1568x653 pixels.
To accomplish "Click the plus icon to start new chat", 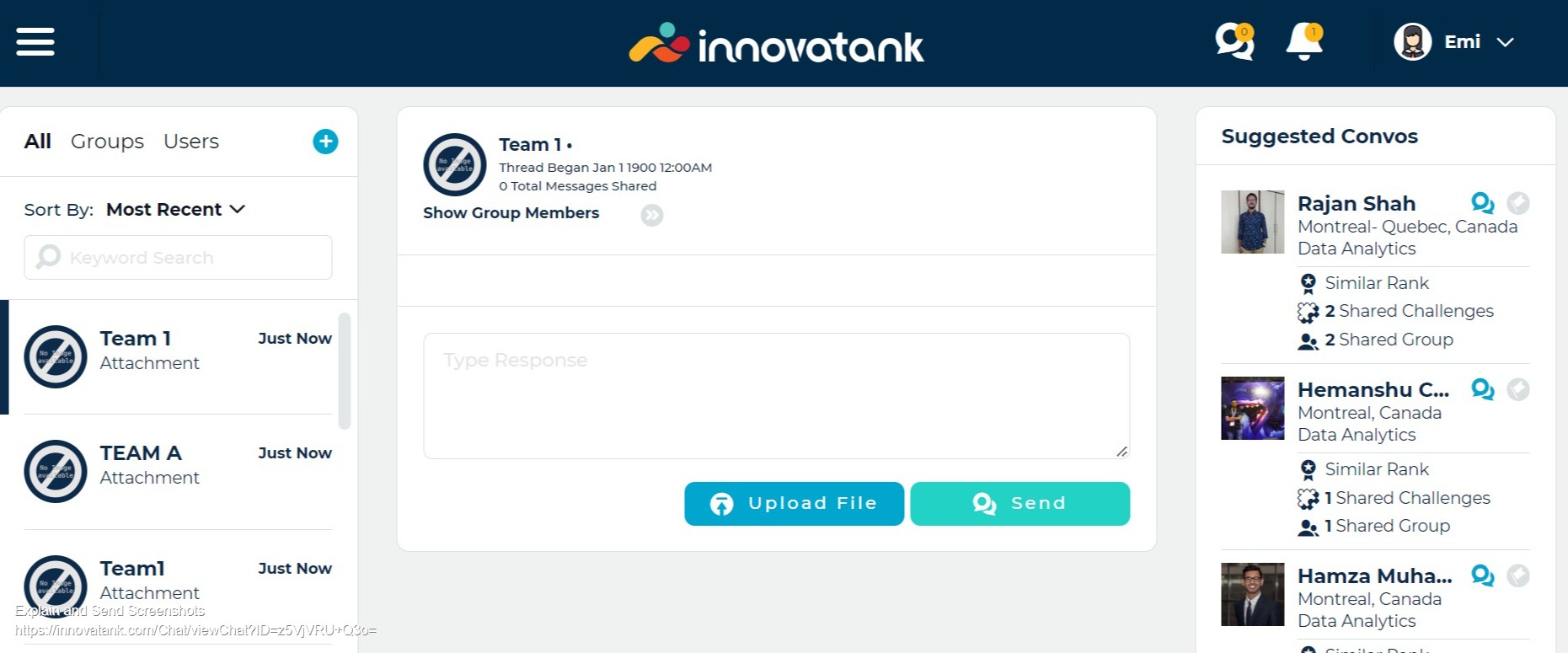I will pyautogui.click(x=325, y=142).
